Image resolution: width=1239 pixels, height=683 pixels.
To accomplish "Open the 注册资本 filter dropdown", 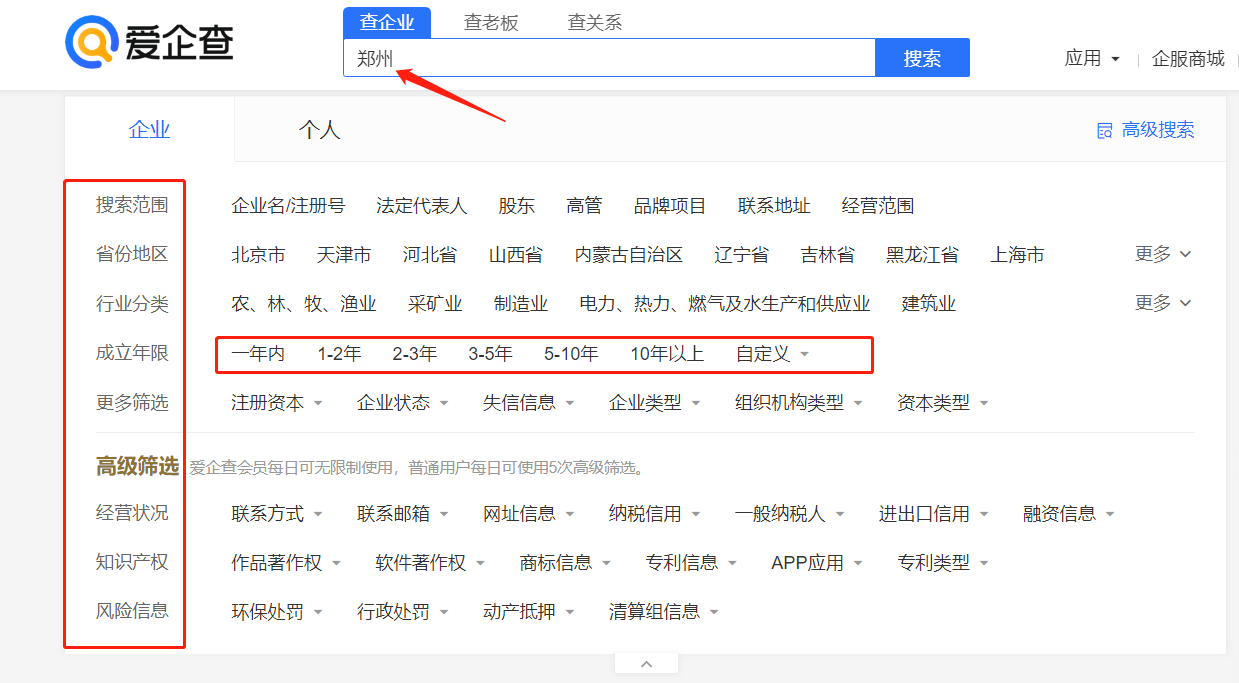I will tap(276, 403).
